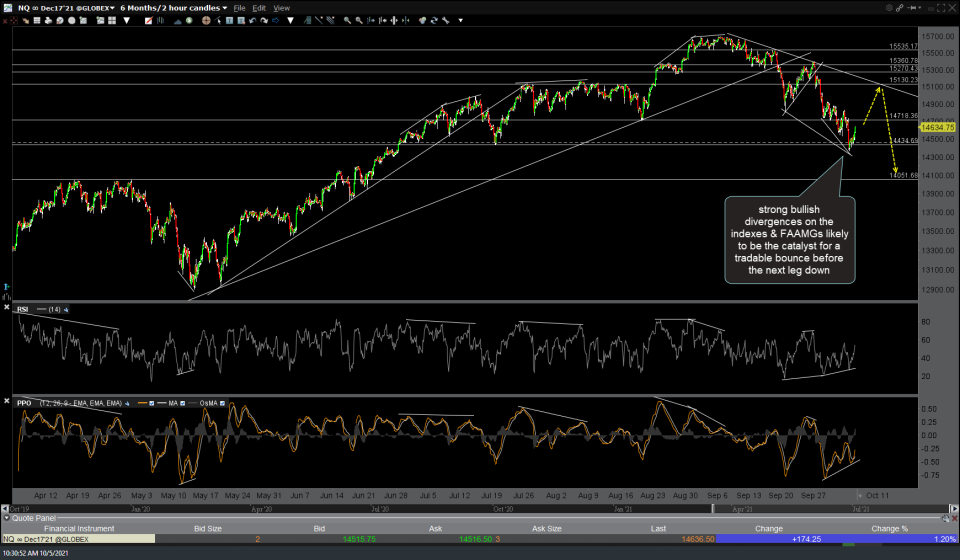Click the candlestick bars chart type icon
The image size is (960, 560).
[x=160, y=20]
